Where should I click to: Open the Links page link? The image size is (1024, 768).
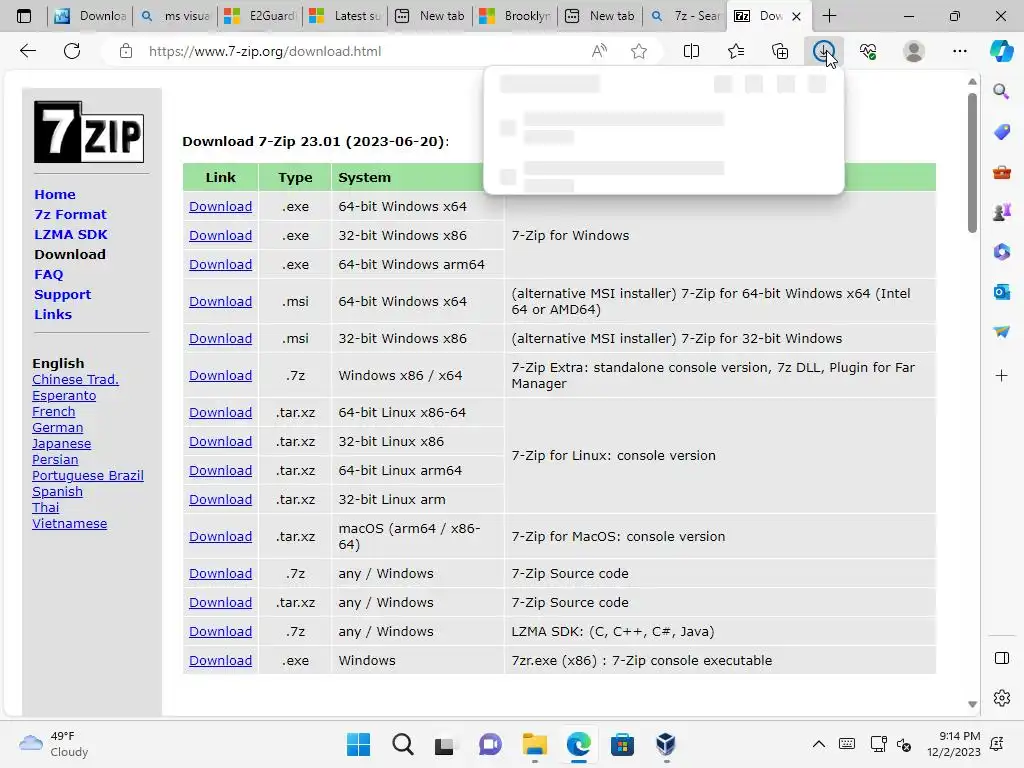pyautogui.click(x=53, y=314)
